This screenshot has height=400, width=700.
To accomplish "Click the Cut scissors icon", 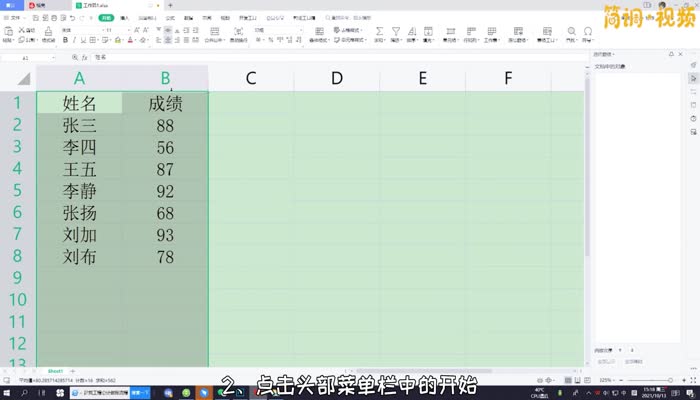I will pos(22,30).
